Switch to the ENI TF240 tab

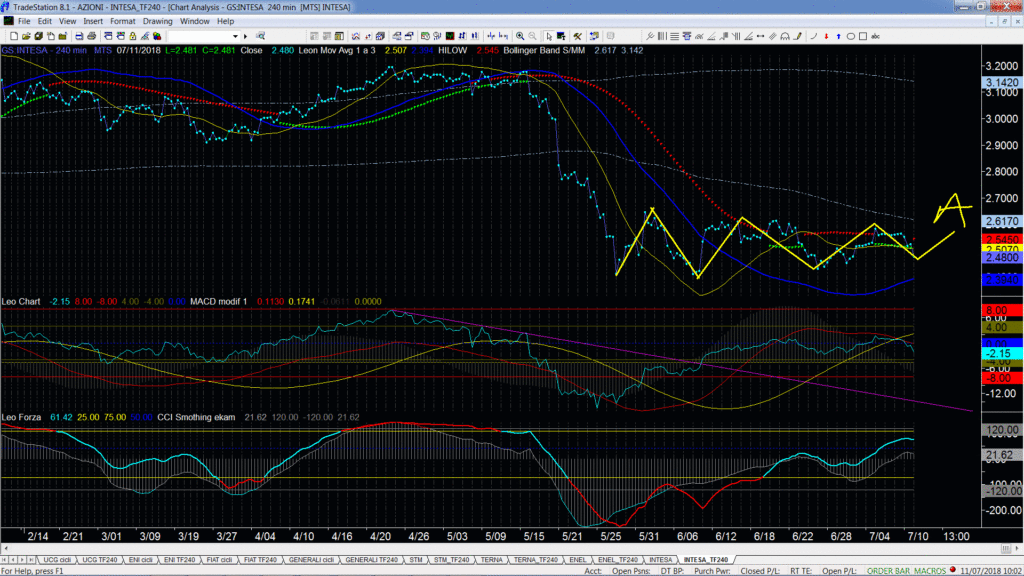pyautogui.click(x=179, y=560)
